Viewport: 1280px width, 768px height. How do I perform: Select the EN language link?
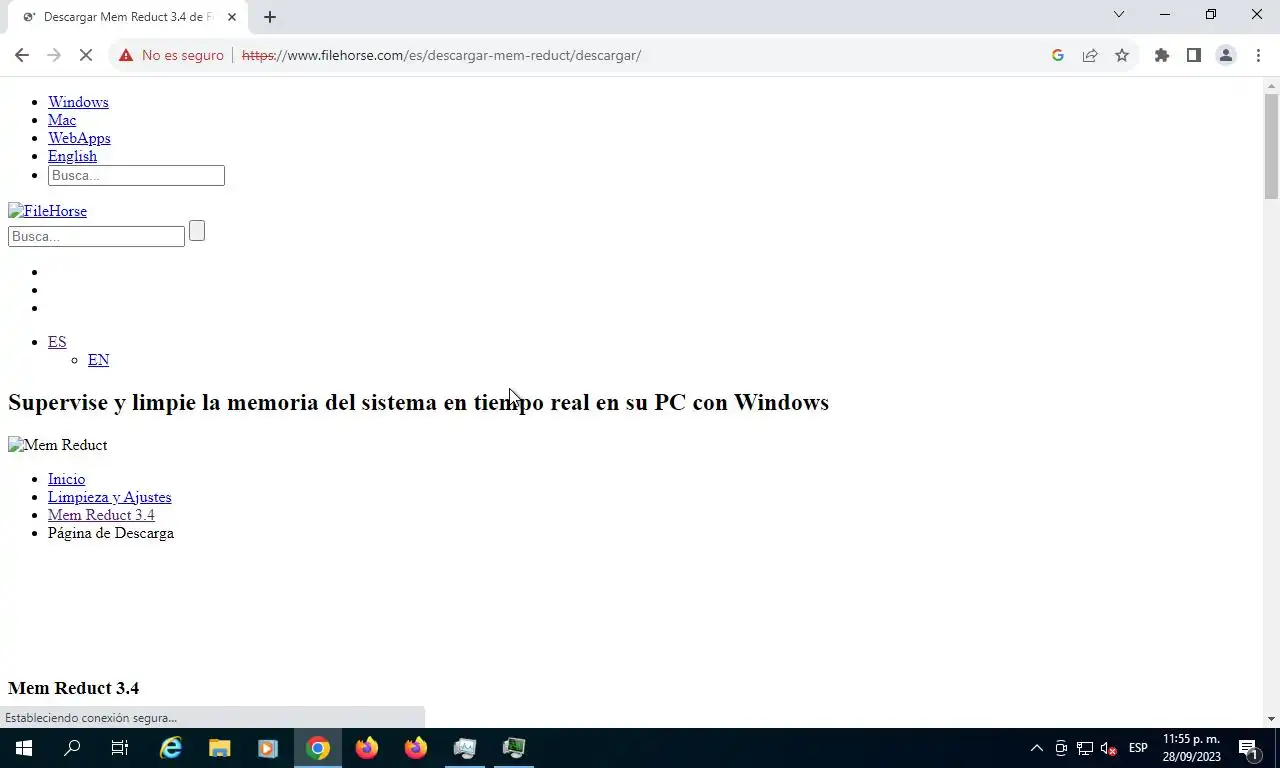click(98, 360)
